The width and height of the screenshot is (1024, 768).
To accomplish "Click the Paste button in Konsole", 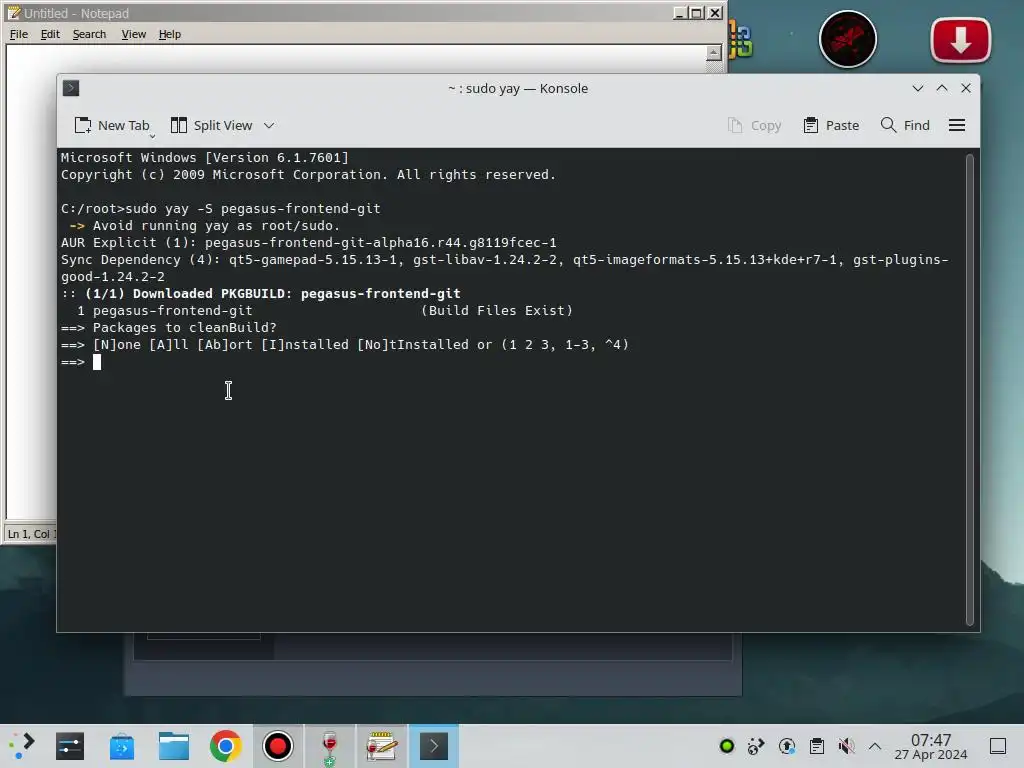I will [x=831, y=125].
